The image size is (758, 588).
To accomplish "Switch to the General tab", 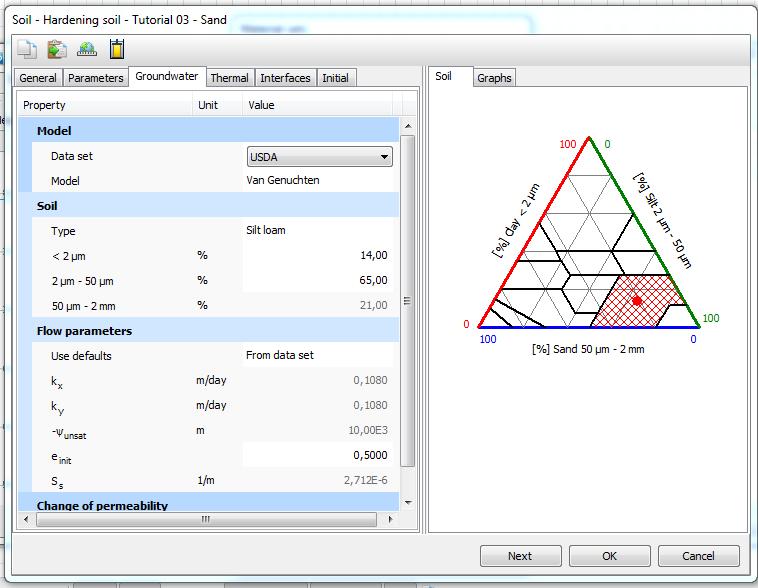I will click(38, 78).
